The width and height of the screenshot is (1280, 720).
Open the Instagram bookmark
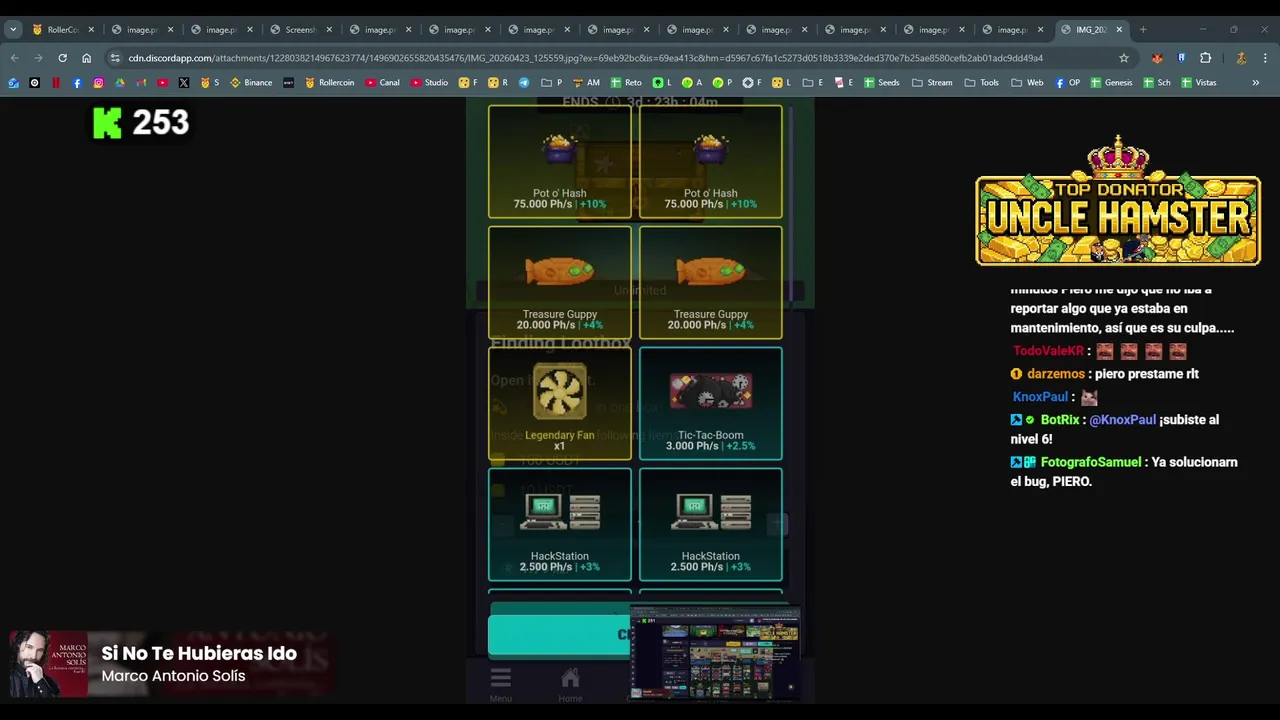coord(98,83)
